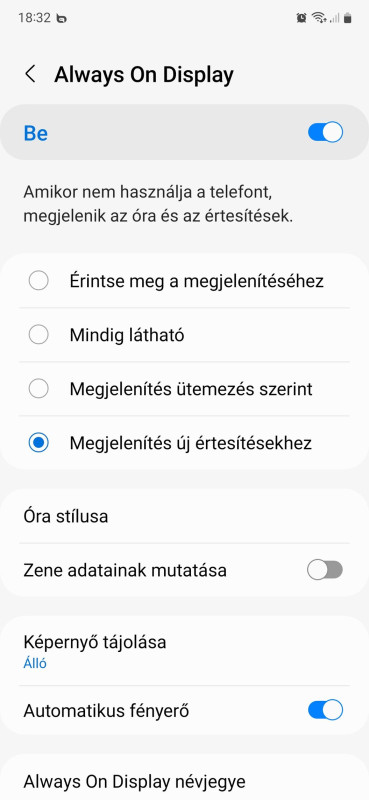Tap the Always On Display title
369x800 pixels.
pyautogui.click(x=144, y=74)
